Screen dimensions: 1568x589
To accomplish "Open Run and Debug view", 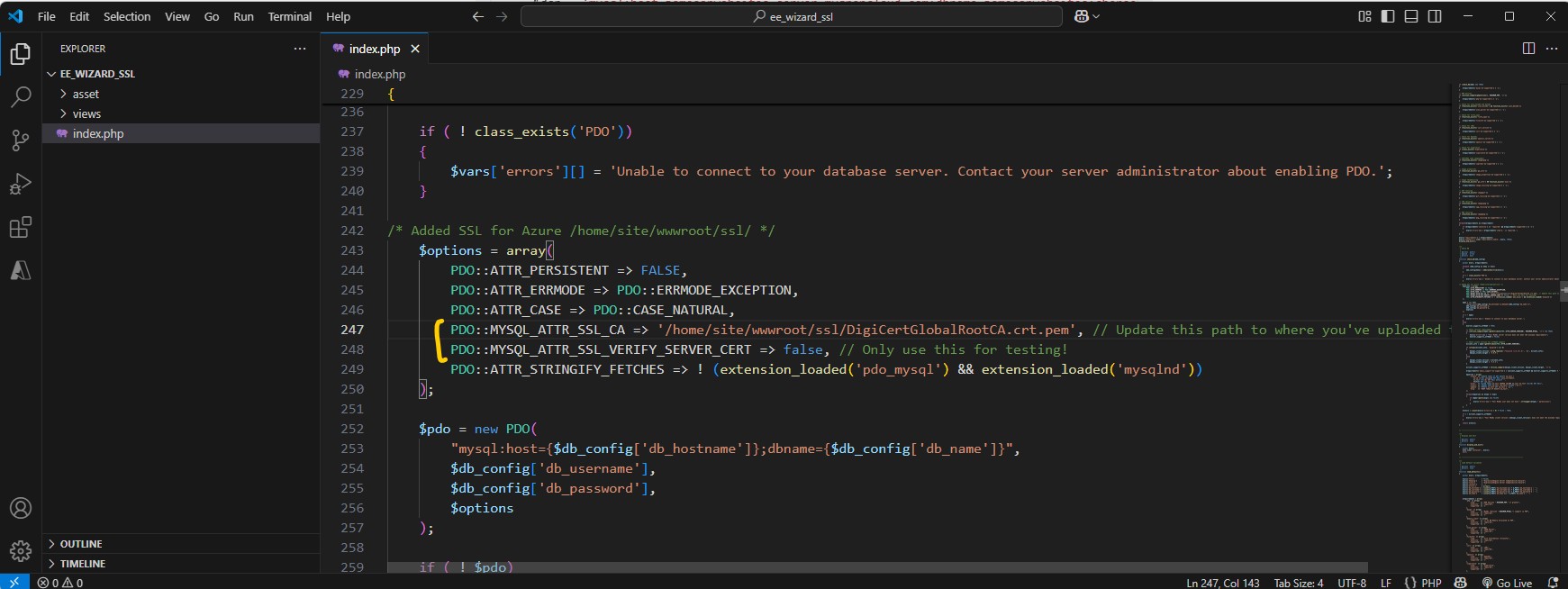I will coord(20,184).
